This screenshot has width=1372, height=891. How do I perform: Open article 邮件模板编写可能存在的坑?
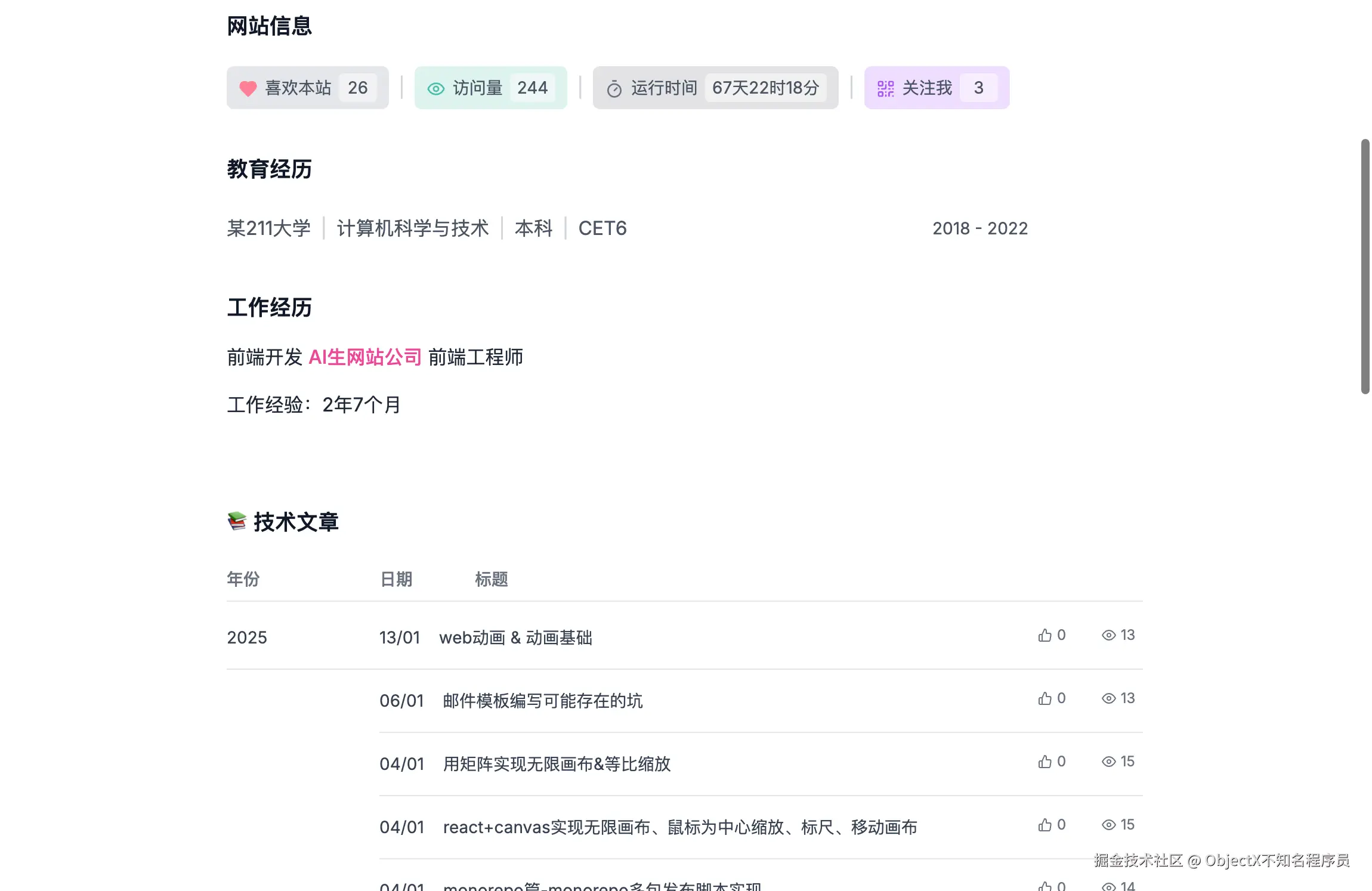[542, 701]
